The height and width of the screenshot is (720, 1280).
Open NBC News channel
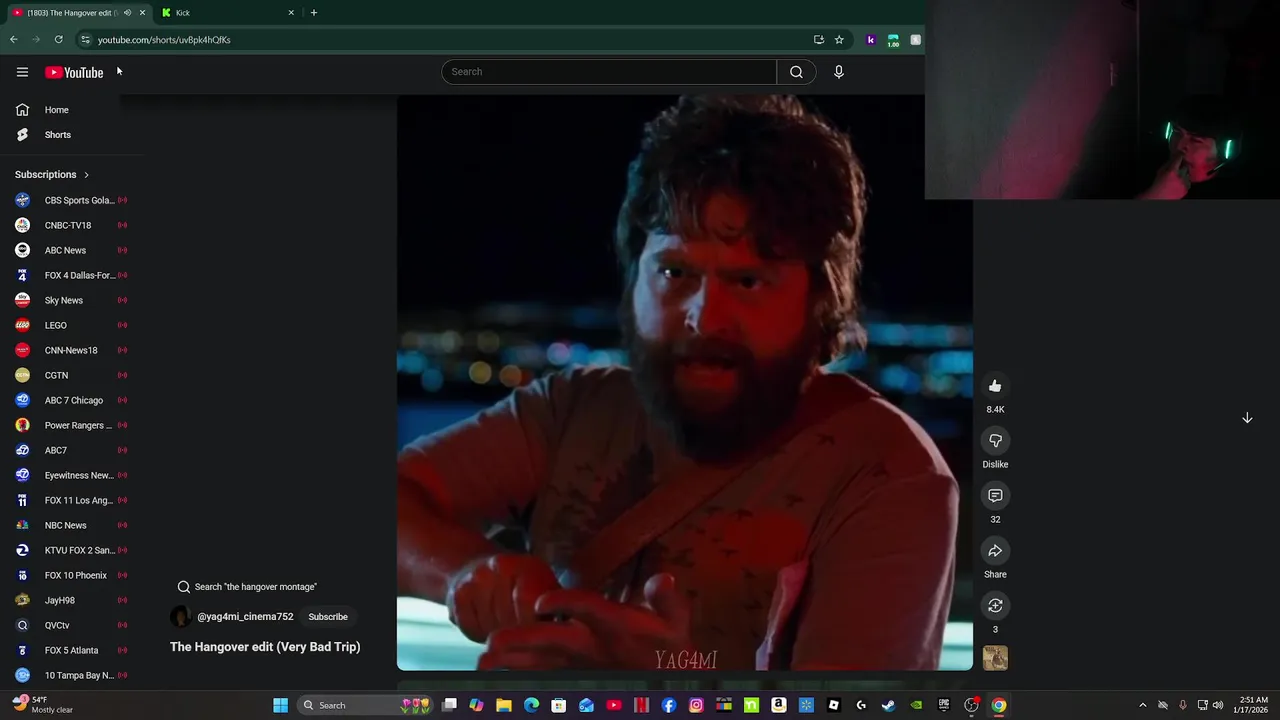(70, 525)
